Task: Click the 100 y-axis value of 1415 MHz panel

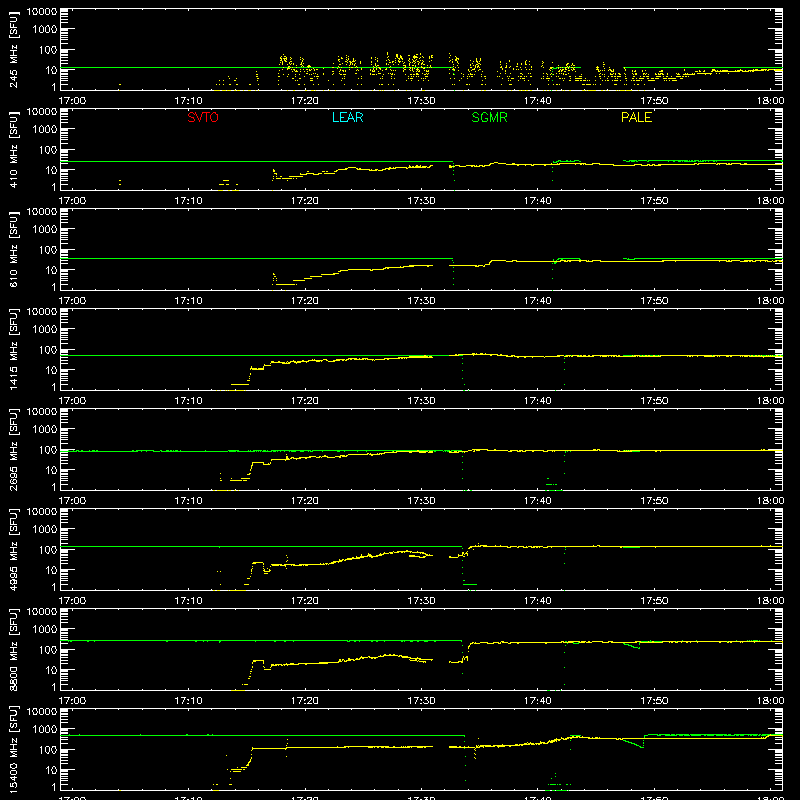Action: click(48, 350)
